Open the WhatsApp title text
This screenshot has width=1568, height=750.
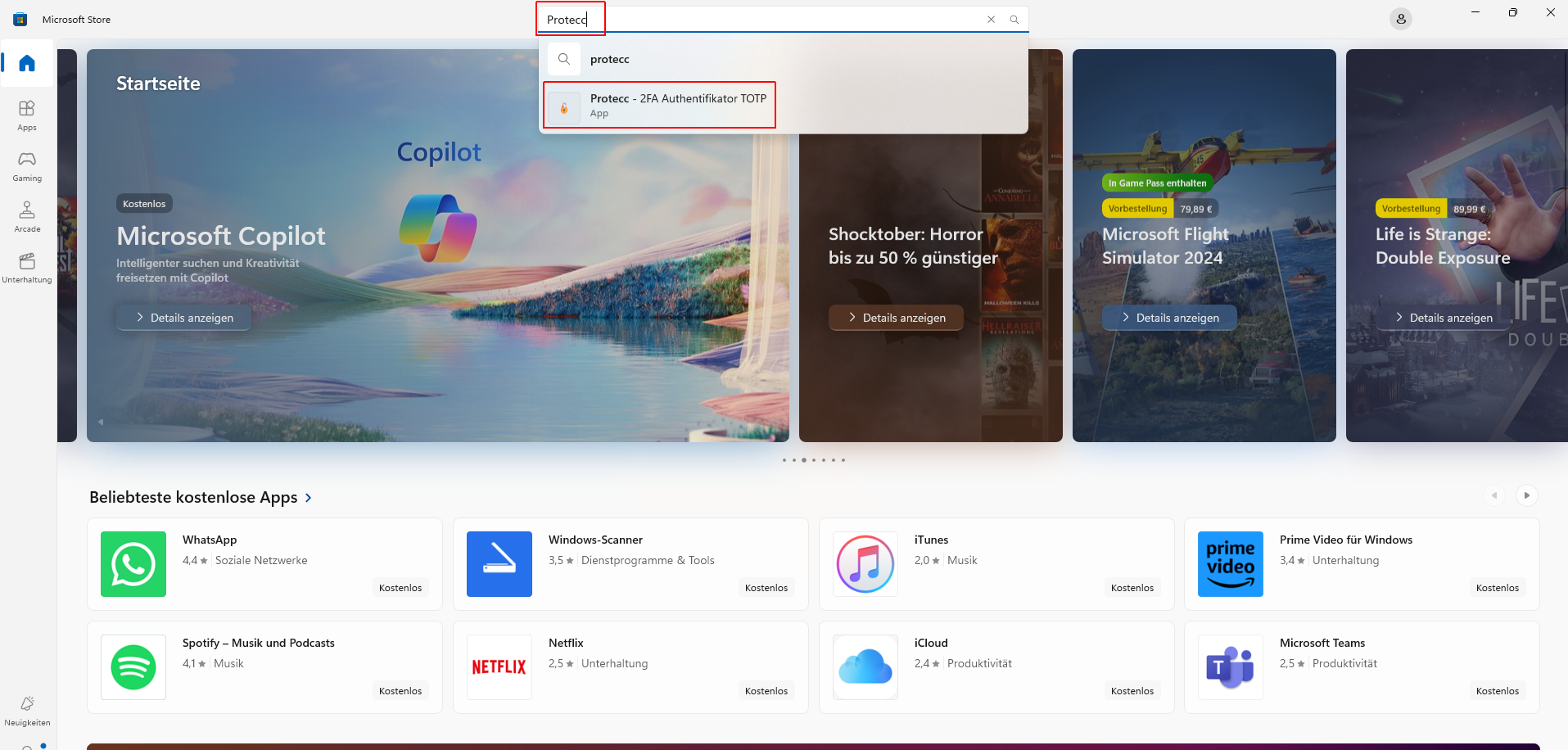210,540
